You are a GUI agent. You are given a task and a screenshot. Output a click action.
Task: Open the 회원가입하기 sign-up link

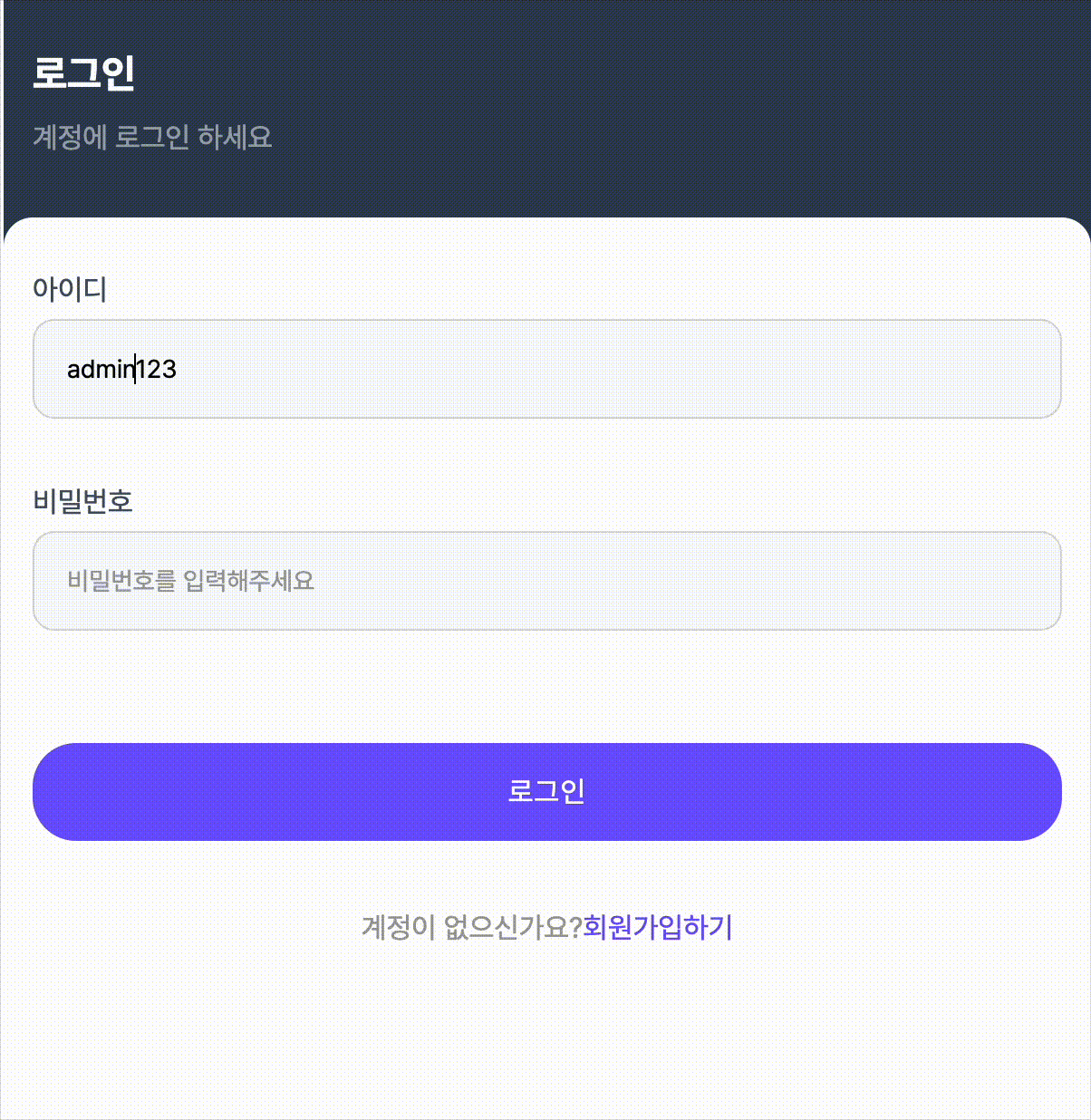point(657,927)
